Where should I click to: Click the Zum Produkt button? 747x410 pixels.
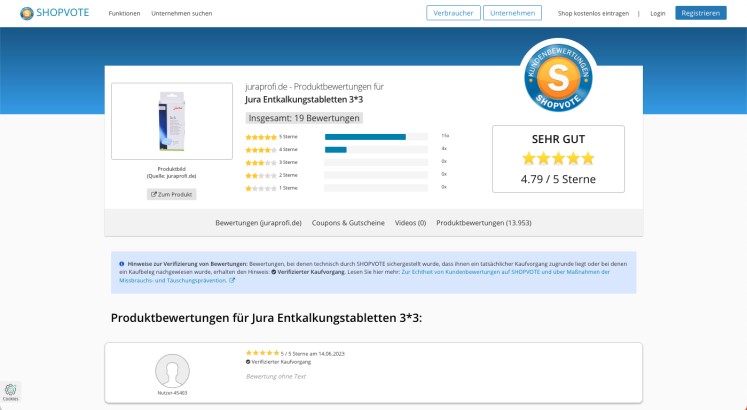172,194
